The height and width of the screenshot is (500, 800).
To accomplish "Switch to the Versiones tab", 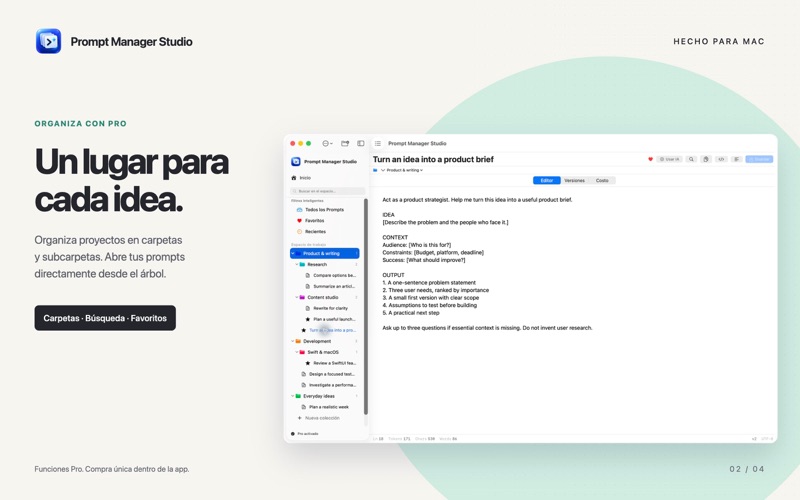I will (x=574, y=181).
